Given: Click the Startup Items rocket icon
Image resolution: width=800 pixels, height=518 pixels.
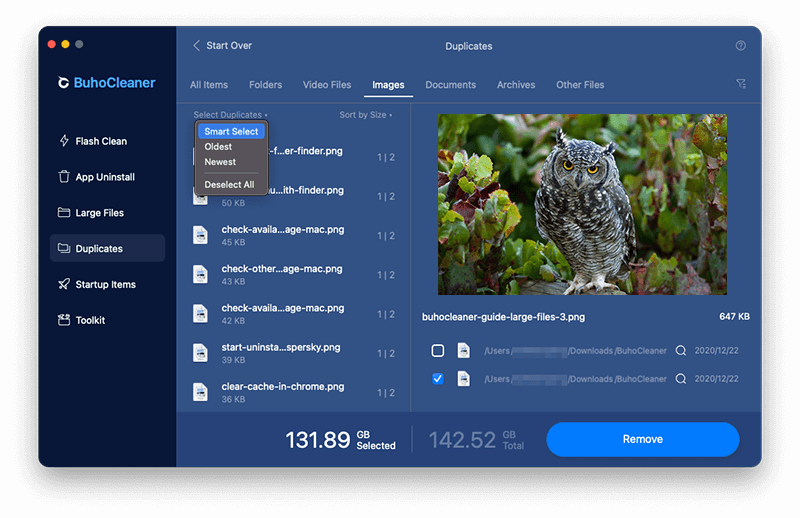Looking at the screenshot, I should (64, 284).
